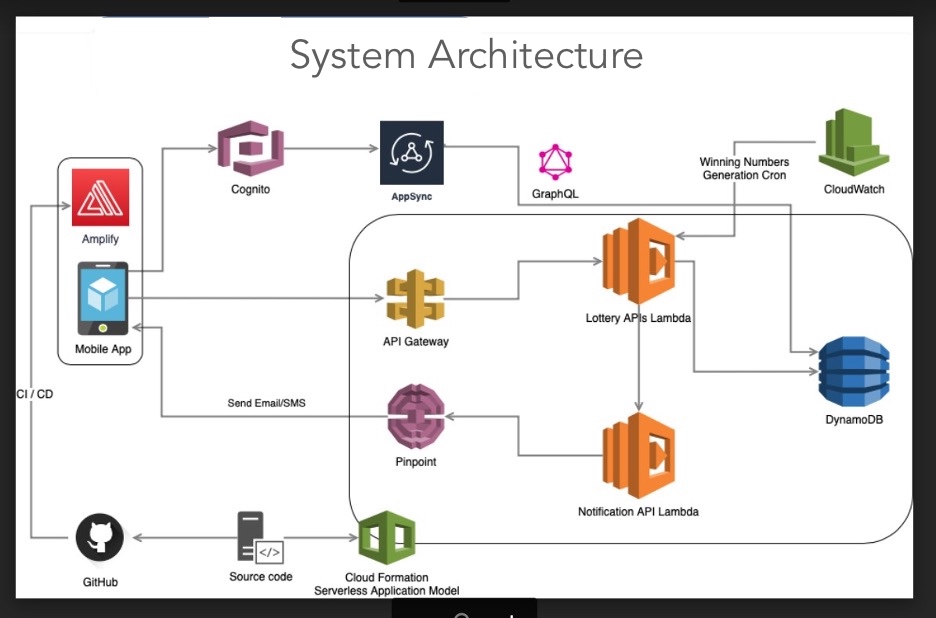Click the red Amplify icon
The width and height of the screenshot is (936, 618).
tap(100, 197)
